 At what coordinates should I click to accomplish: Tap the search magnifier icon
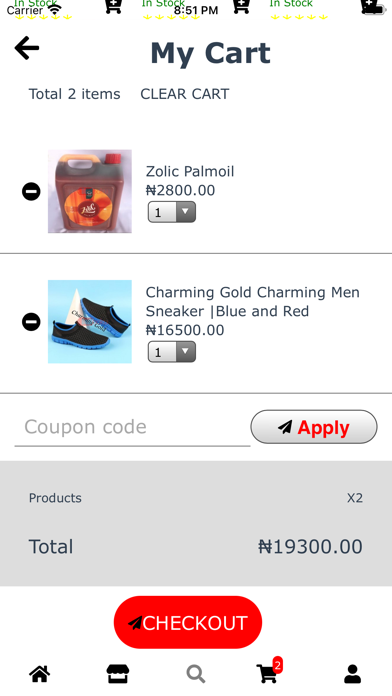pos(196,674)
